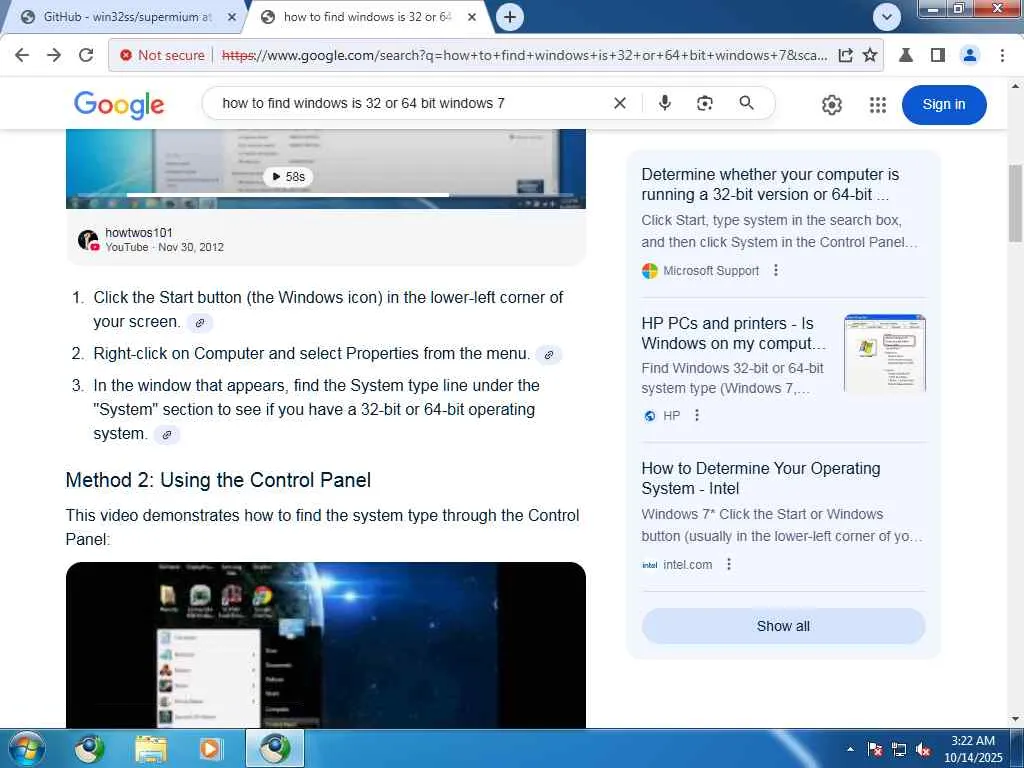Search by voice microphone
The height and width of the screenshot is (768, 1024).
[664, 103]
